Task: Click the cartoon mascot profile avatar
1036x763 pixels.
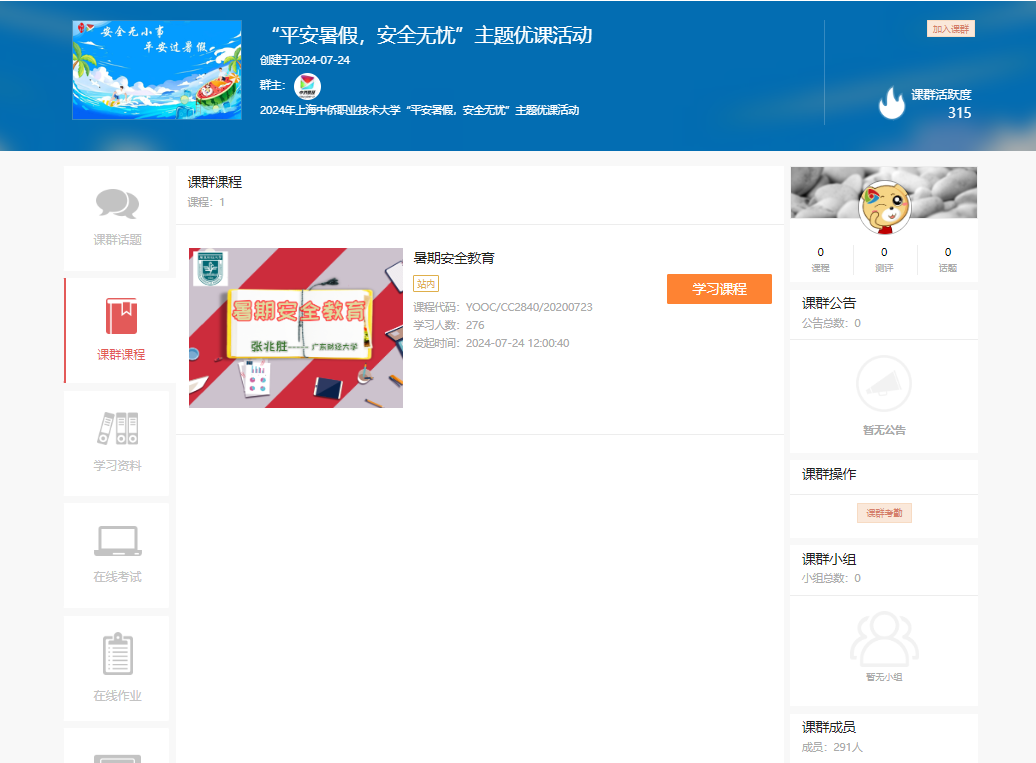Action: 885,207
